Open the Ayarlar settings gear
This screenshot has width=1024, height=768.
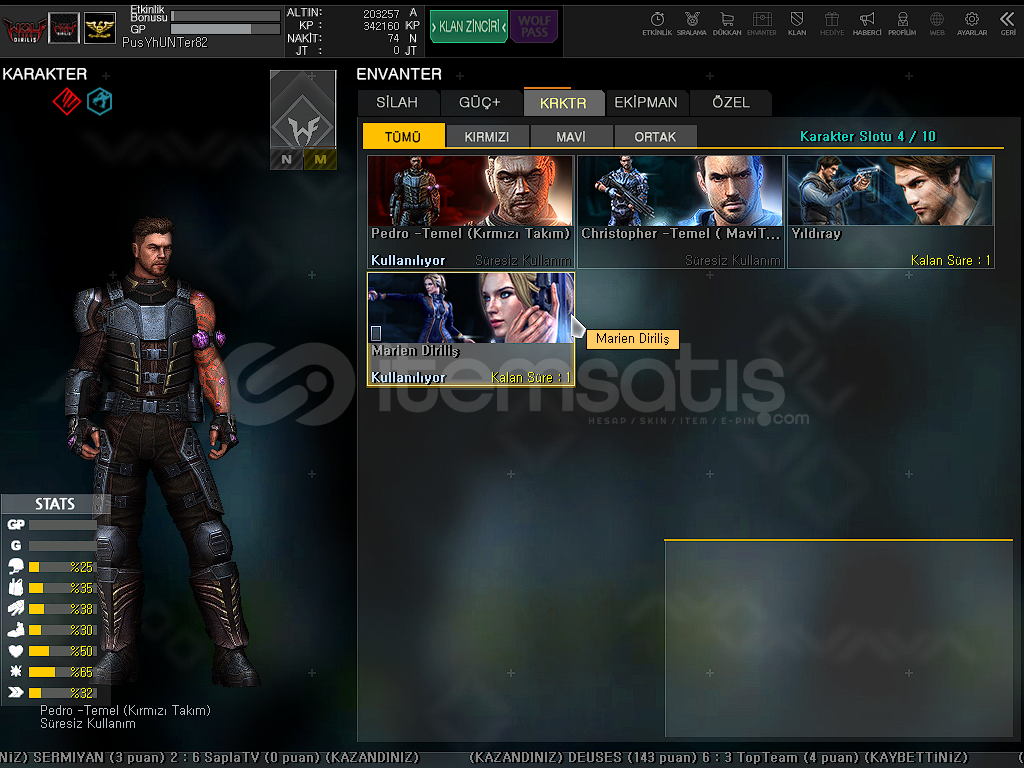click(x=972, y=23)
